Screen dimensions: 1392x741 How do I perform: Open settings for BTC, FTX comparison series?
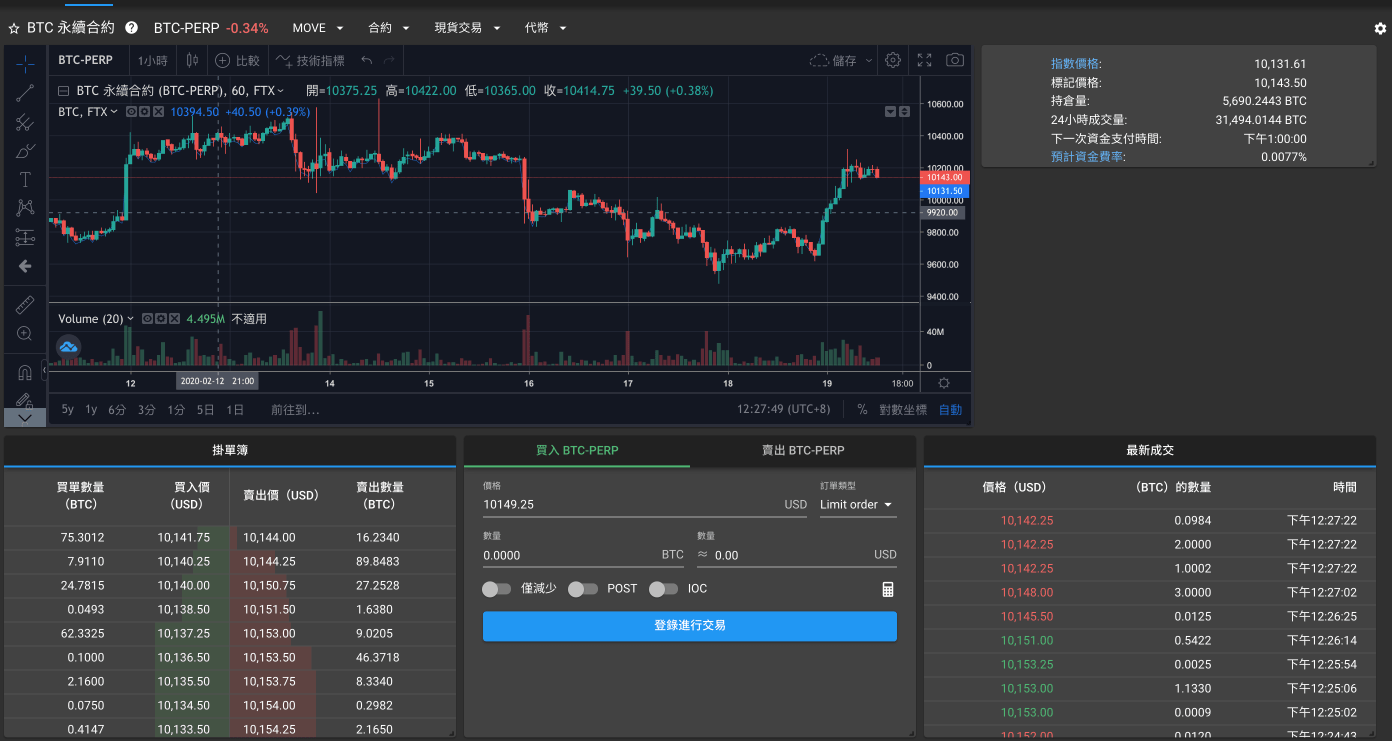pyautogui.click(x=146, y=111)
